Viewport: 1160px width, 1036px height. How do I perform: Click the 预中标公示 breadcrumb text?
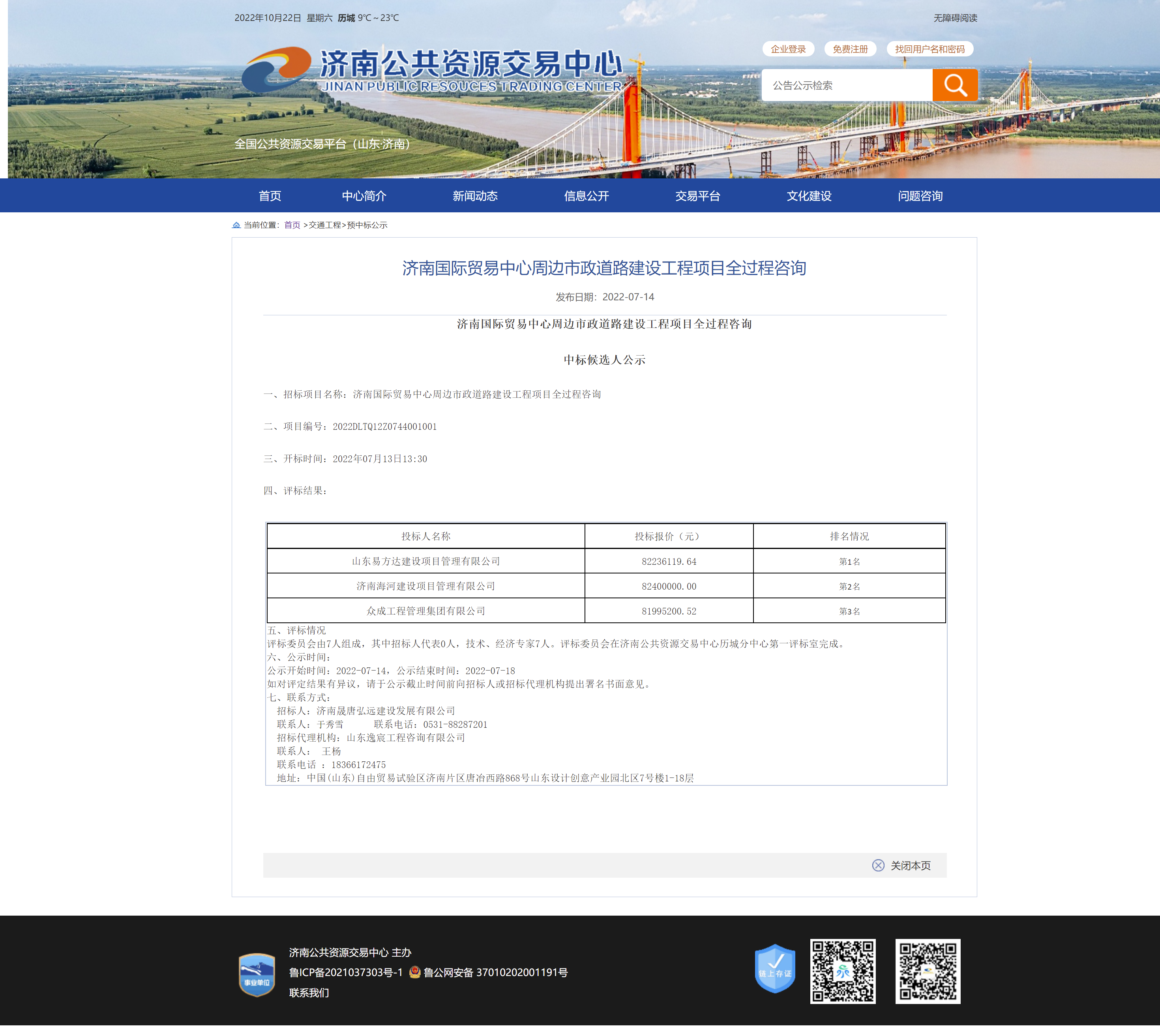pyautogui.click(x=367, y=225)
